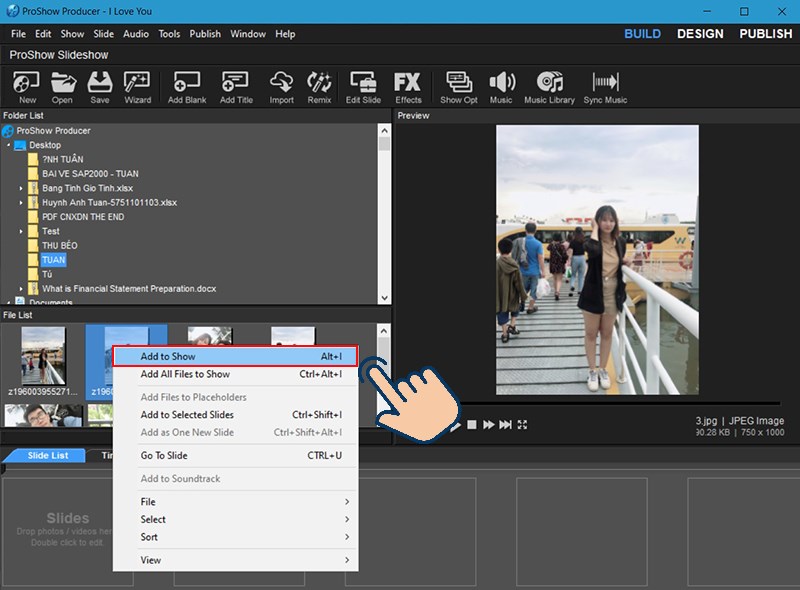Choose Add All Files to Show
The height and width of the screenshot is (590, 800).
click(x=235, y=374)
